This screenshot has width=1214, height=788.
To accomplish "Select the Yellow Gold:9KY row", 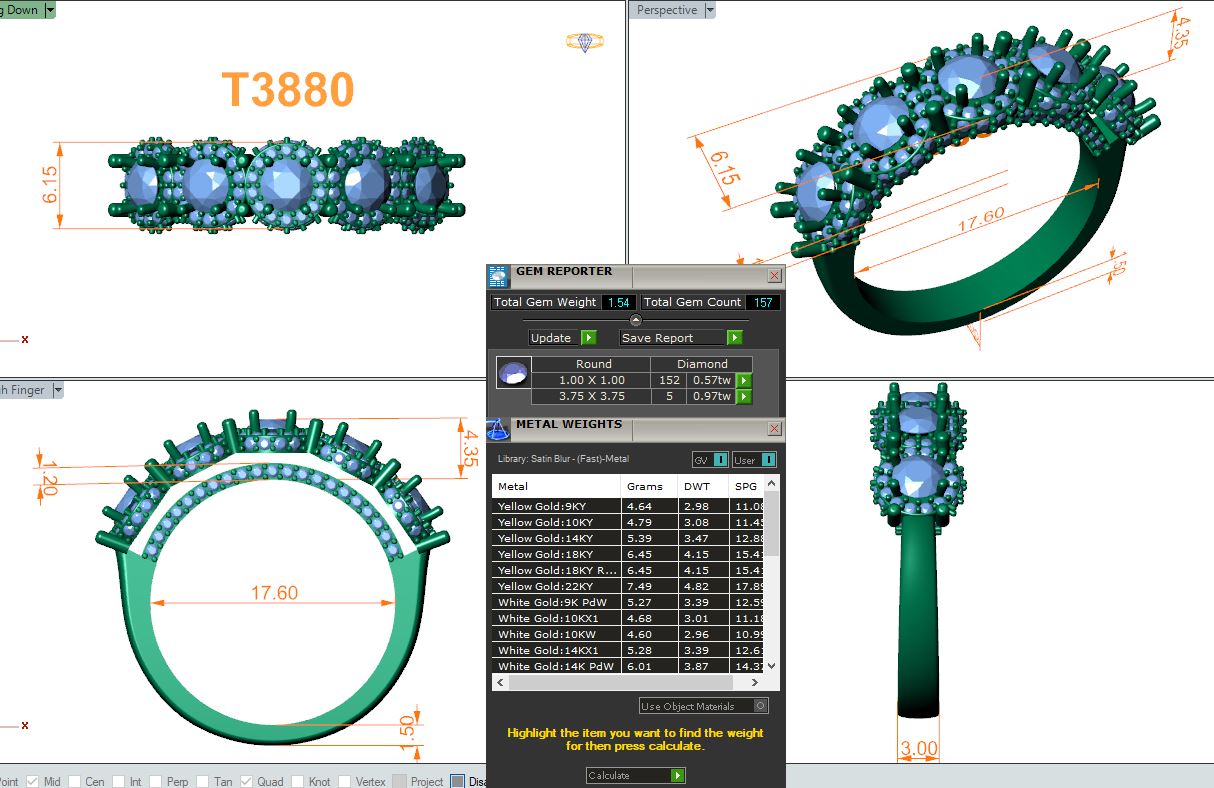I will click(x=628, y=506).
